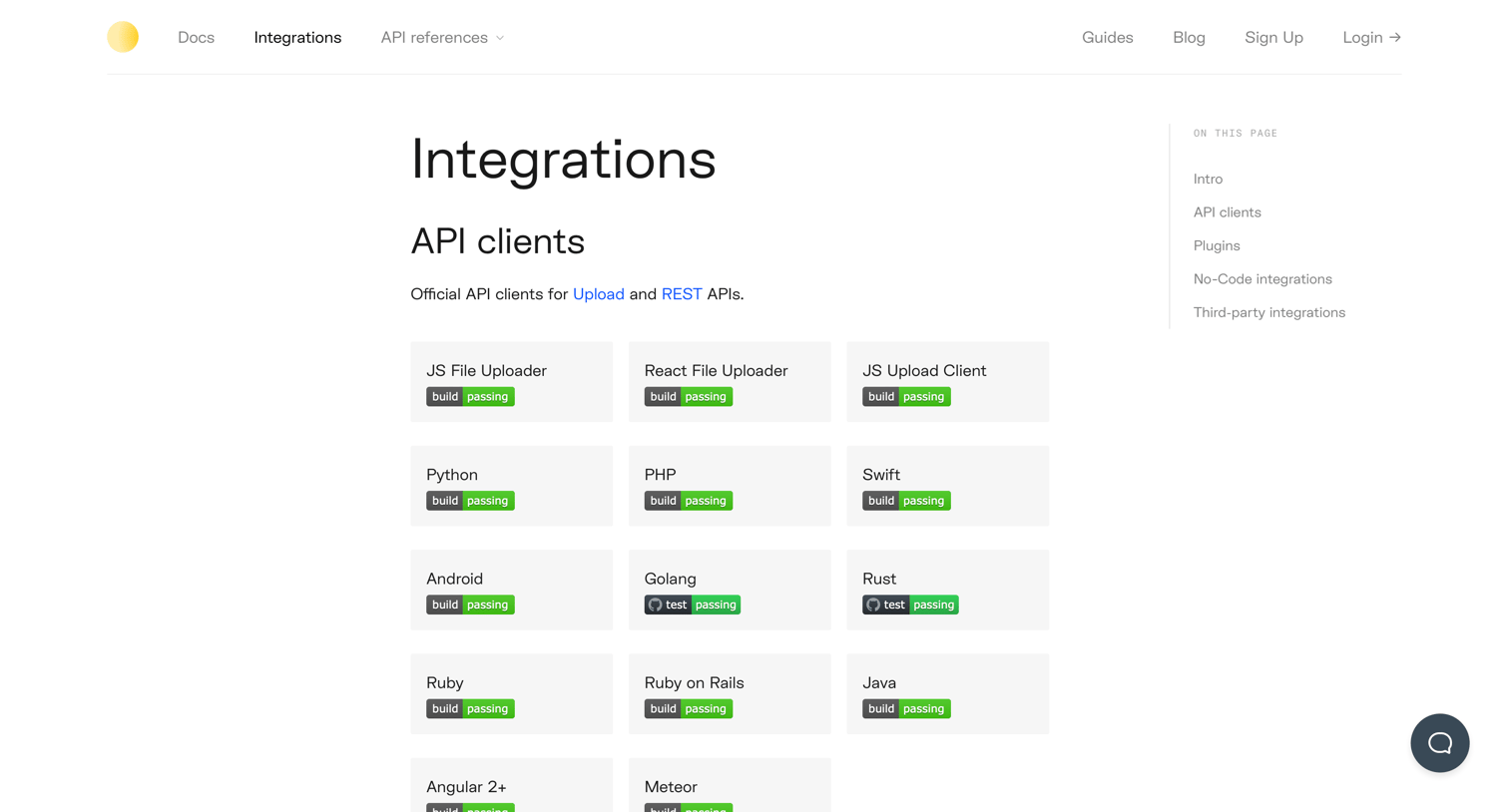The image size is (1509, 812).
Task: Open the Swift client card title
Action: click(x=881, y=475)
